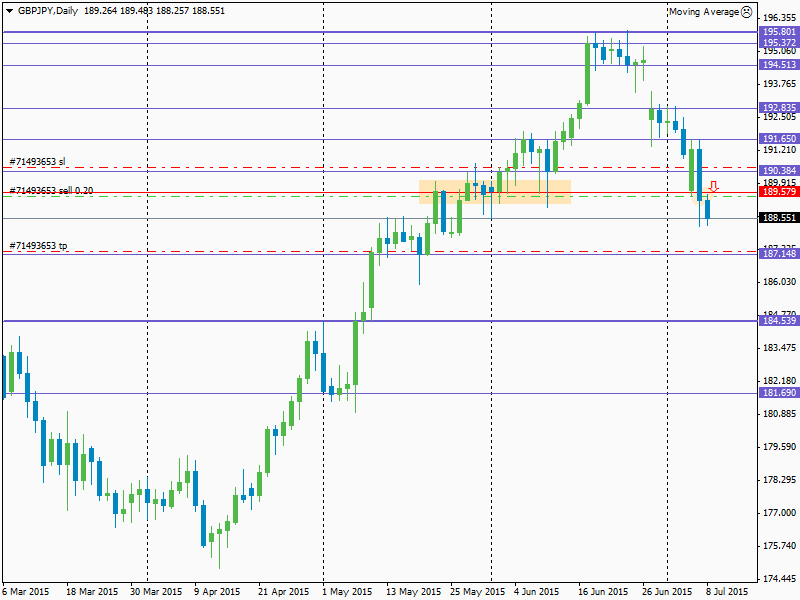
Task: Click the red 189.579 sell price tag
Action: coord(779,192)
